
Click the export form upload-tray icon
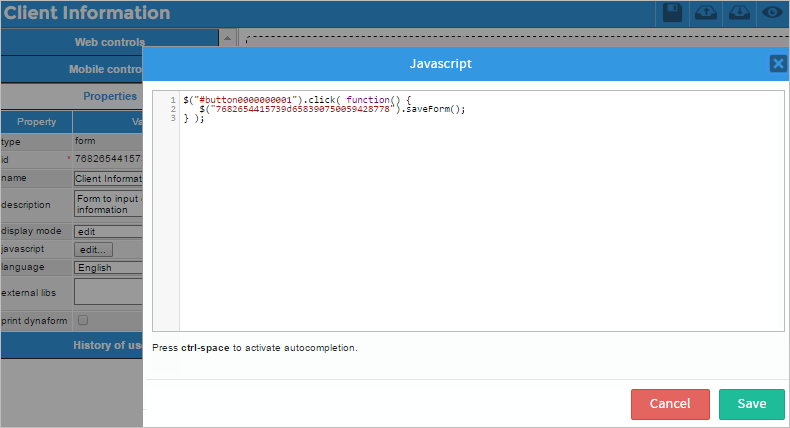click(706, 13)
